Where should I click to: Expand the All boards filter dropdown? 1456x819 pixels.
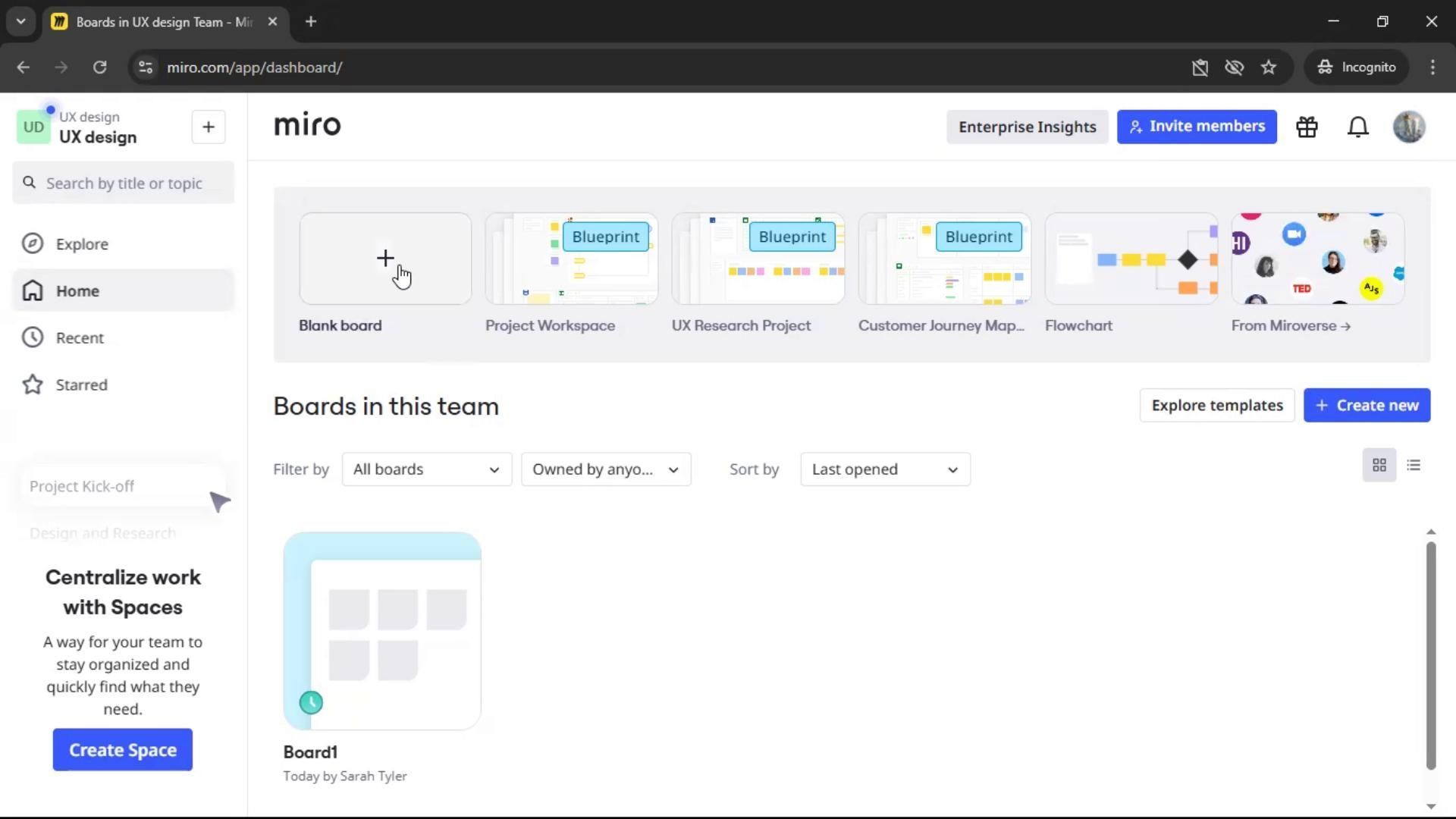(426, 469)
